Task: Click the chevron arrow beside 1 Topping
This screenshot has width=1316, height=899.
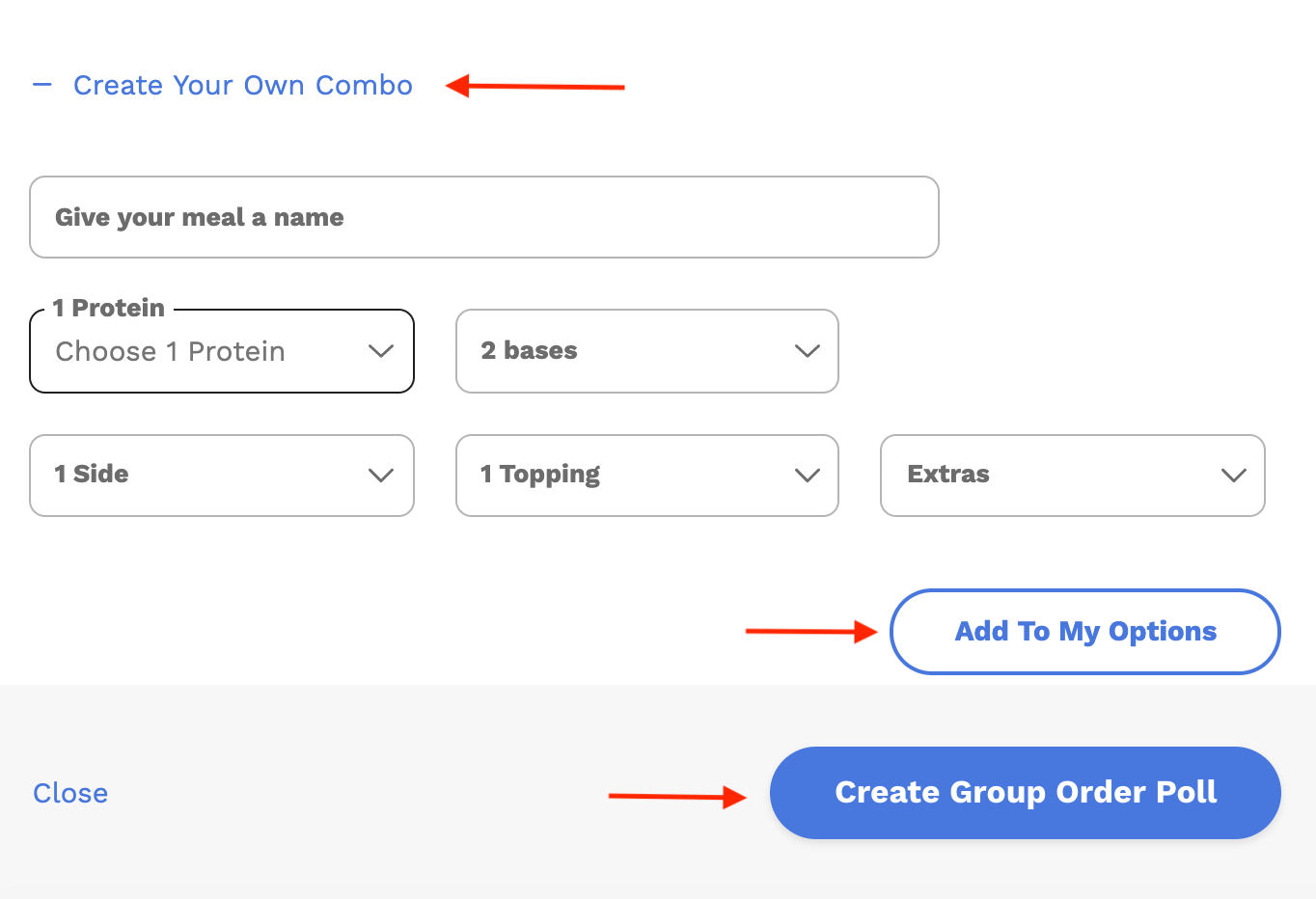Action: coord(807,475)
